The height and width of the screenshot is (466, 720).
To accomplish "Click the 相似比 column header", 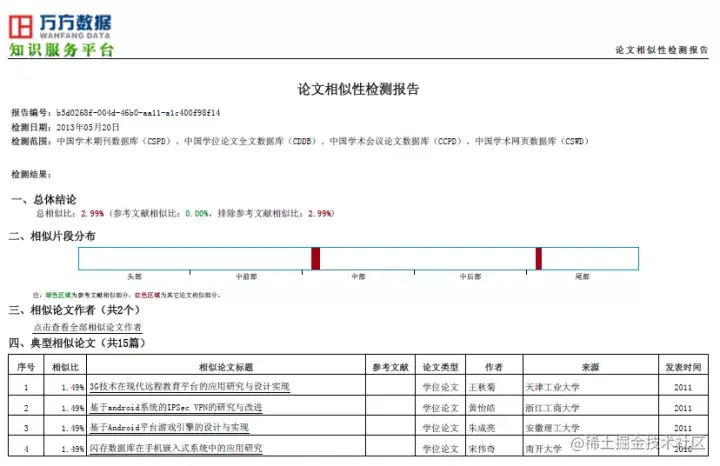I will 65,367.
